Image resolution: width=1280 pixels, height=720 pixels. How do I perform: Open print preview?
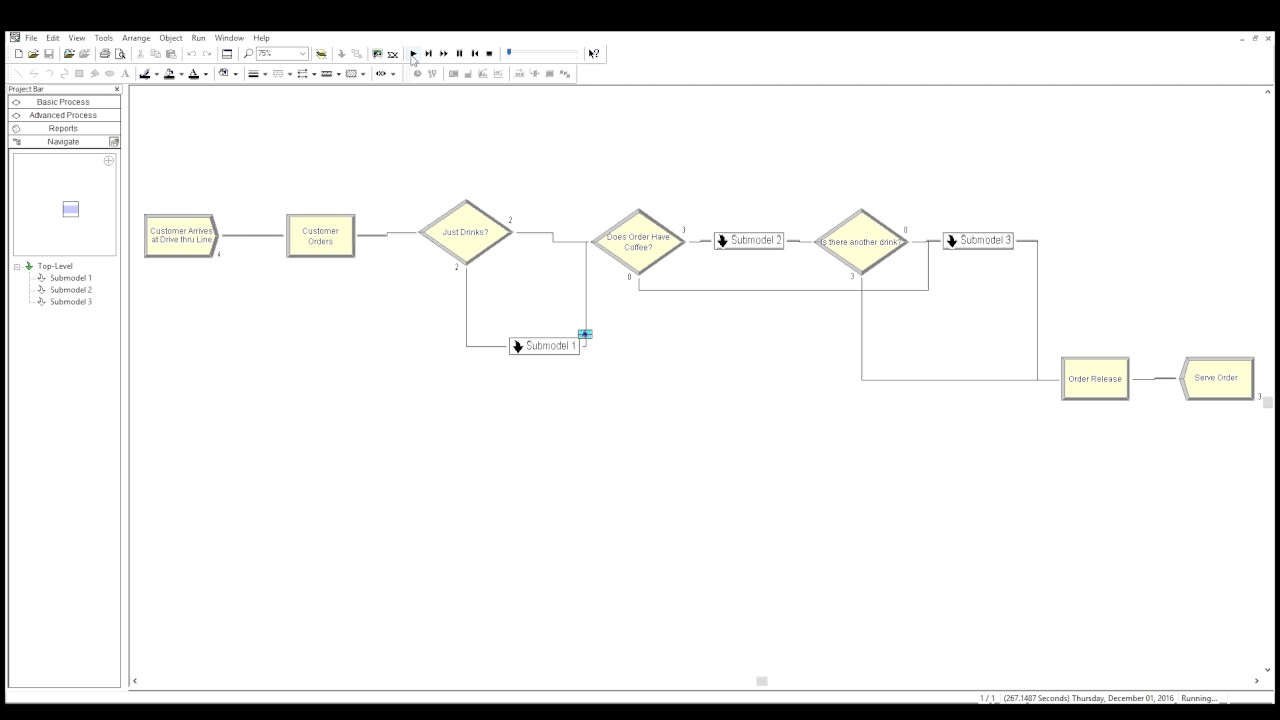(120, 54)
